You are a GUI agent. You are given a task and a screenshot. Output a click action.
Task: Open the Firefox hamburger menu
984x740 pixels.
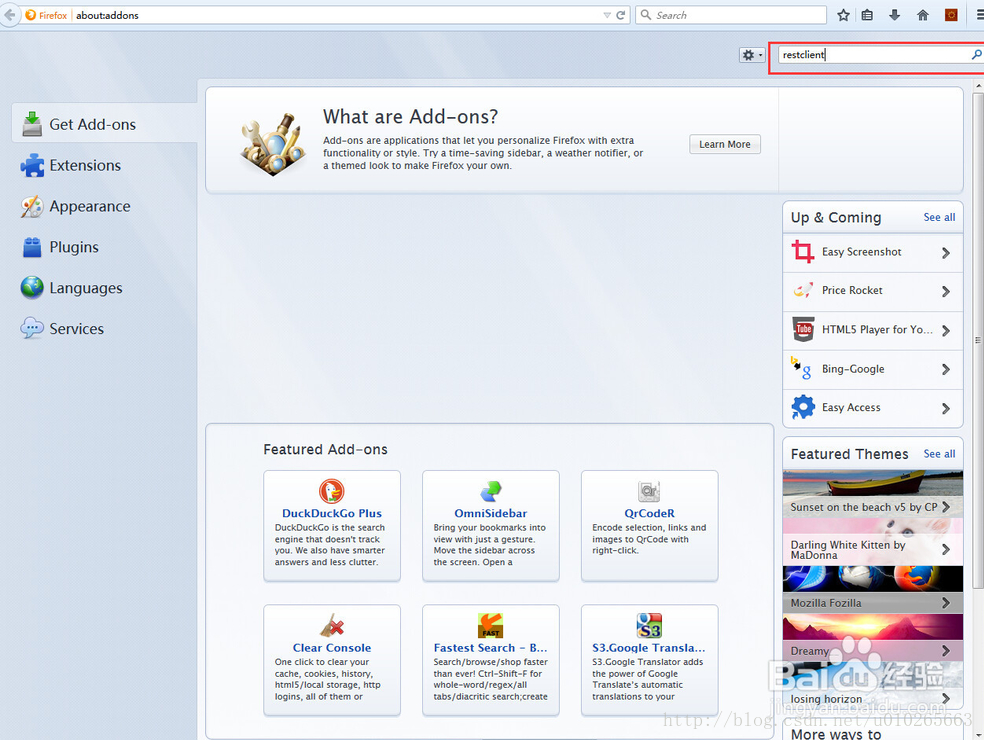979,15
